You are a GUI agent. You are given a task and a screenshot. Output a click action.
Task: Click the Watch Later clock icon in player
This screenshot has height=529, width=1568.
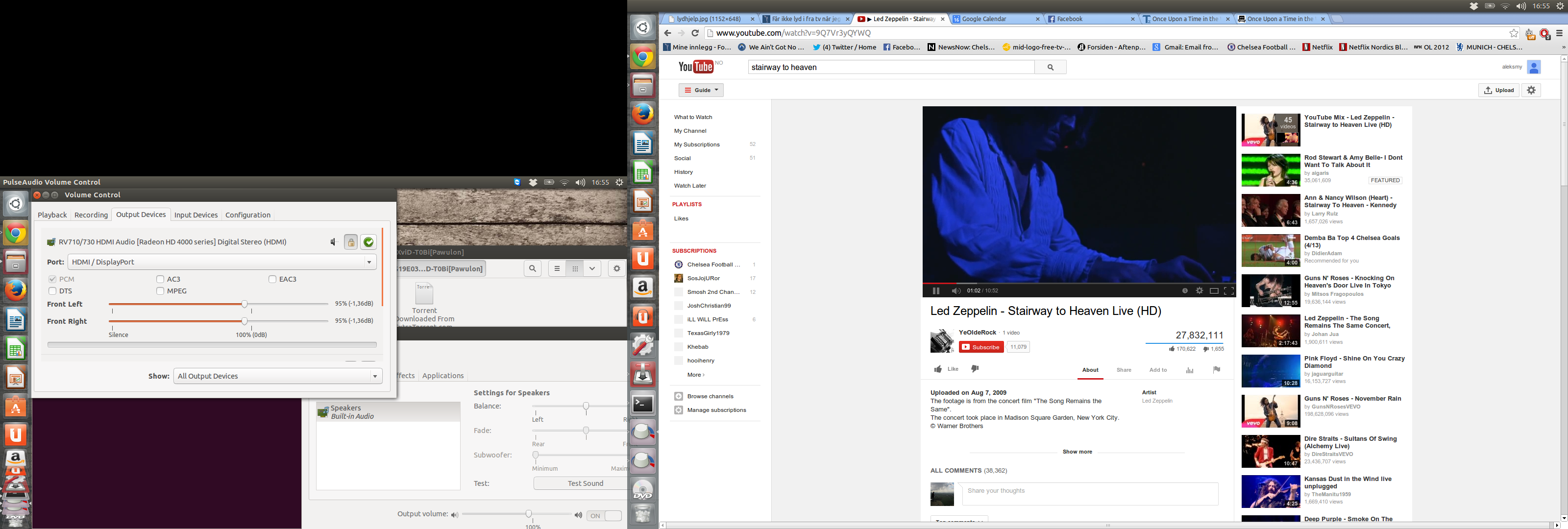click(x=1184, y=291)
